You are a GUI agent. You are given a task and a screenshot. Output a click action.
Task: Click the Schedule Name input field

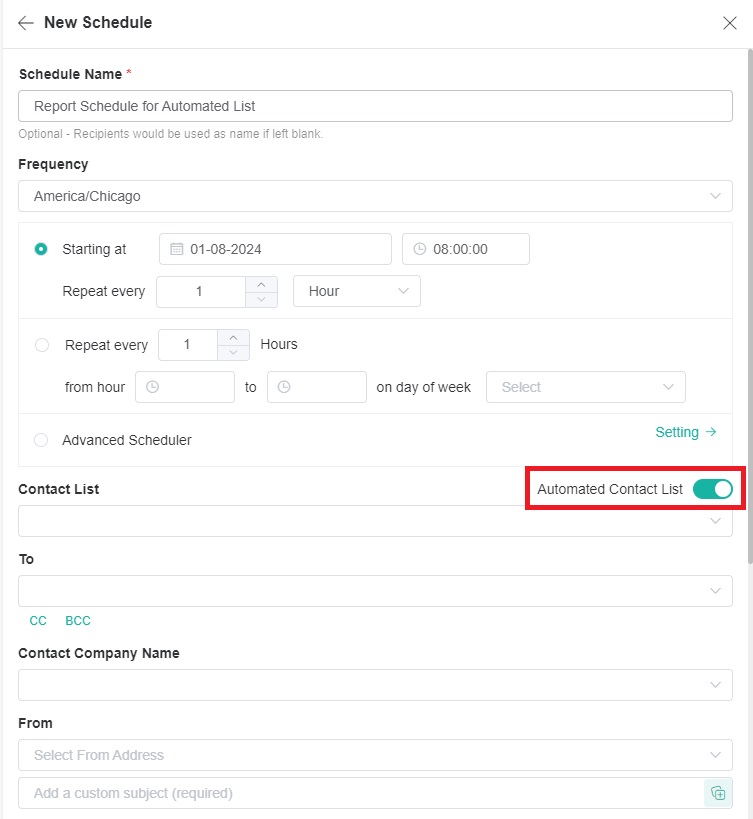tap(375, 105)
